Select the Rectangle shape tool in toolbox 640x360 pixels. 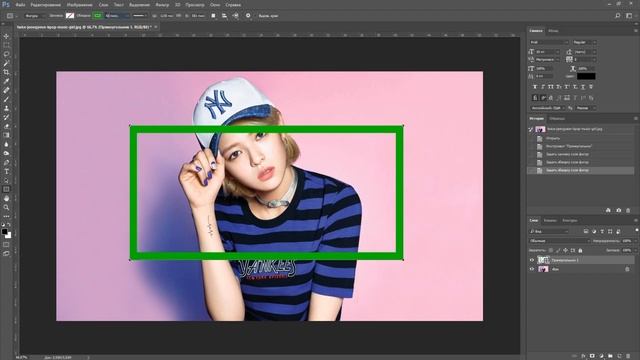pyautogui.click(x=6, y=189)
